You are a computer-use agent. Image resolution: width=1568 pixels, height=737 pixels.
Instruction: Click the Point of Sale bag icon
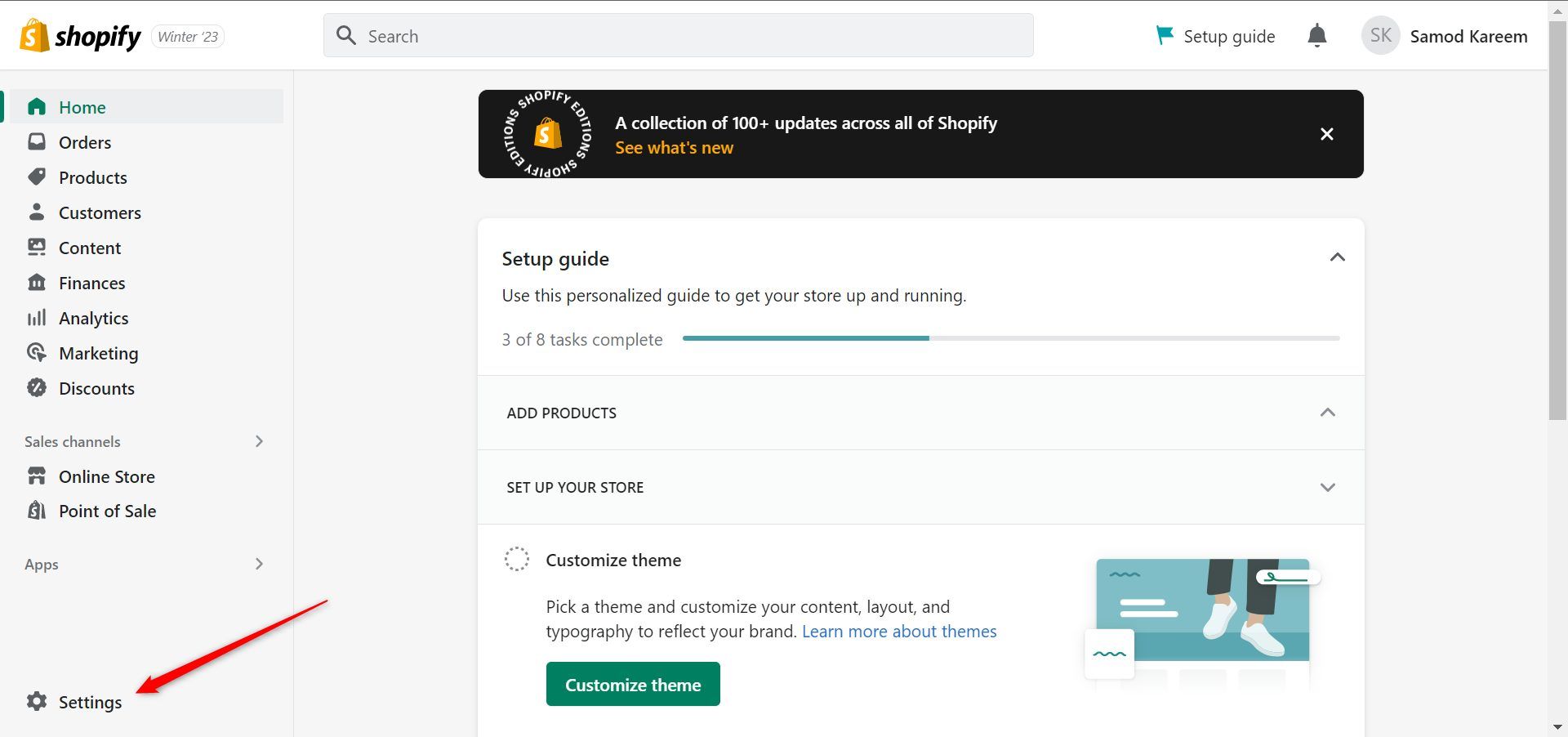(x=37, y=511)
